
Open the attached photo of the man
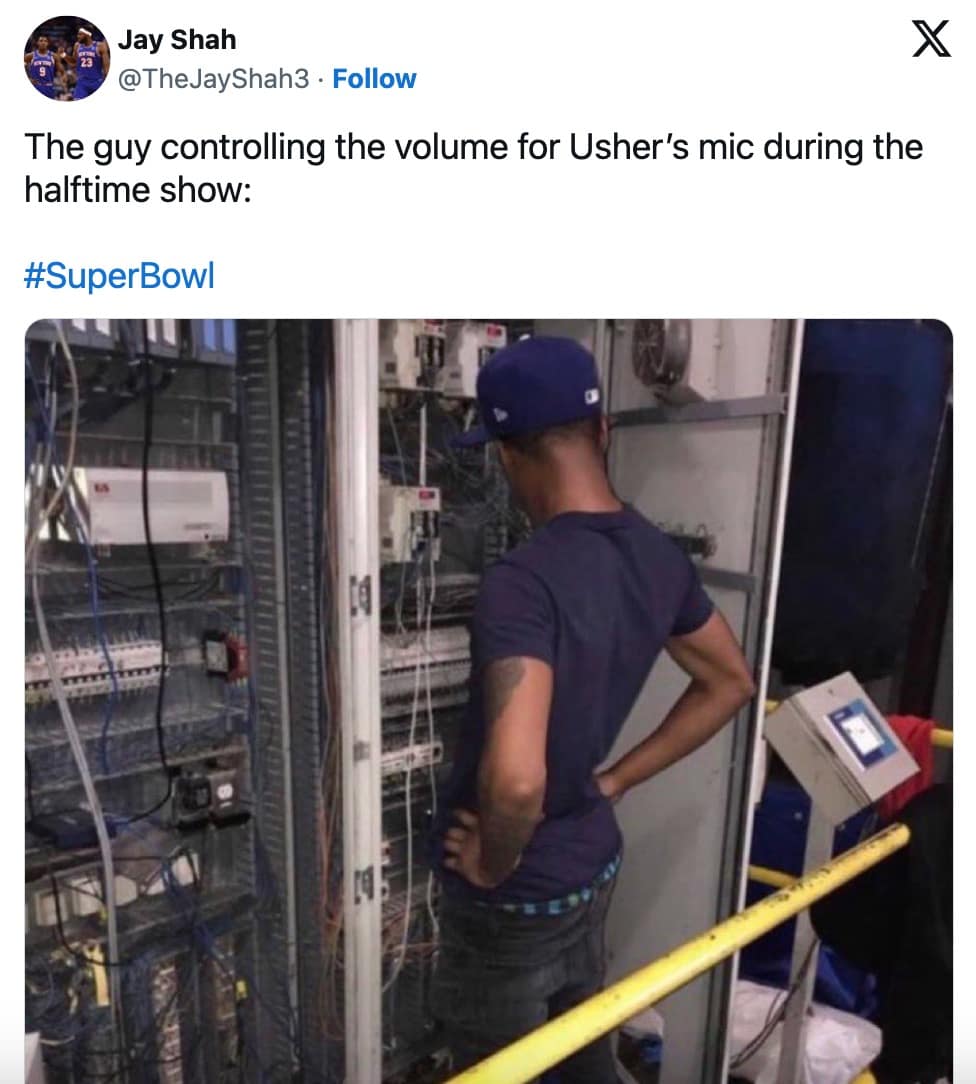coord(489,701)
